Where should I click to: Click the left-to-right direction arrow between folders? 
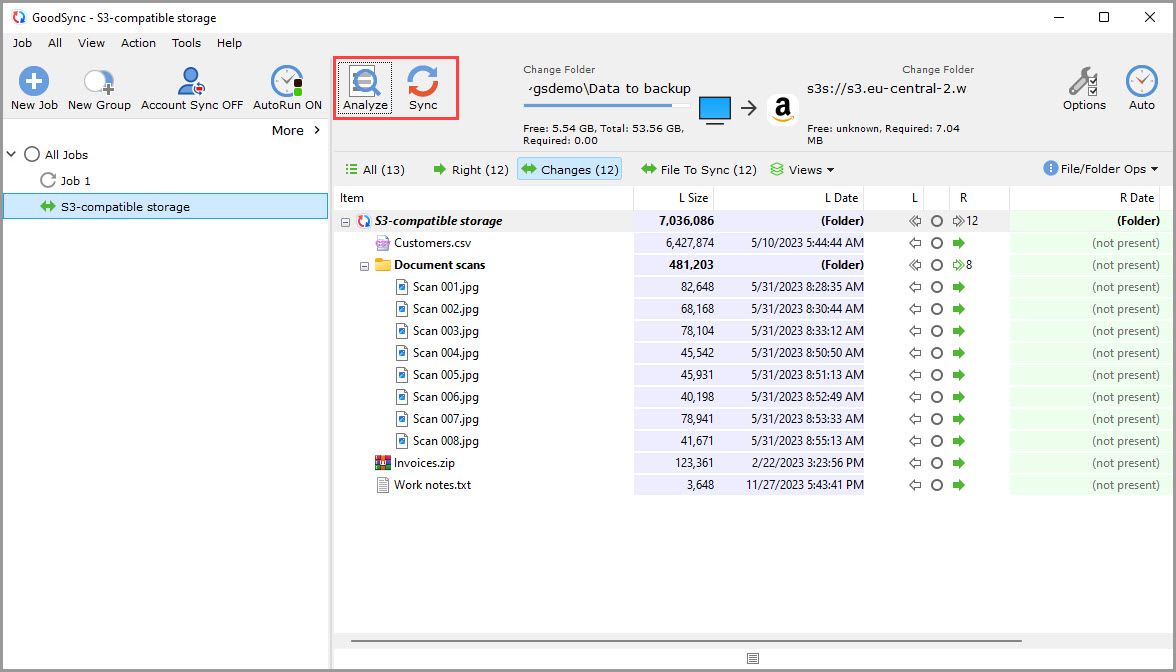coord(748,110)
